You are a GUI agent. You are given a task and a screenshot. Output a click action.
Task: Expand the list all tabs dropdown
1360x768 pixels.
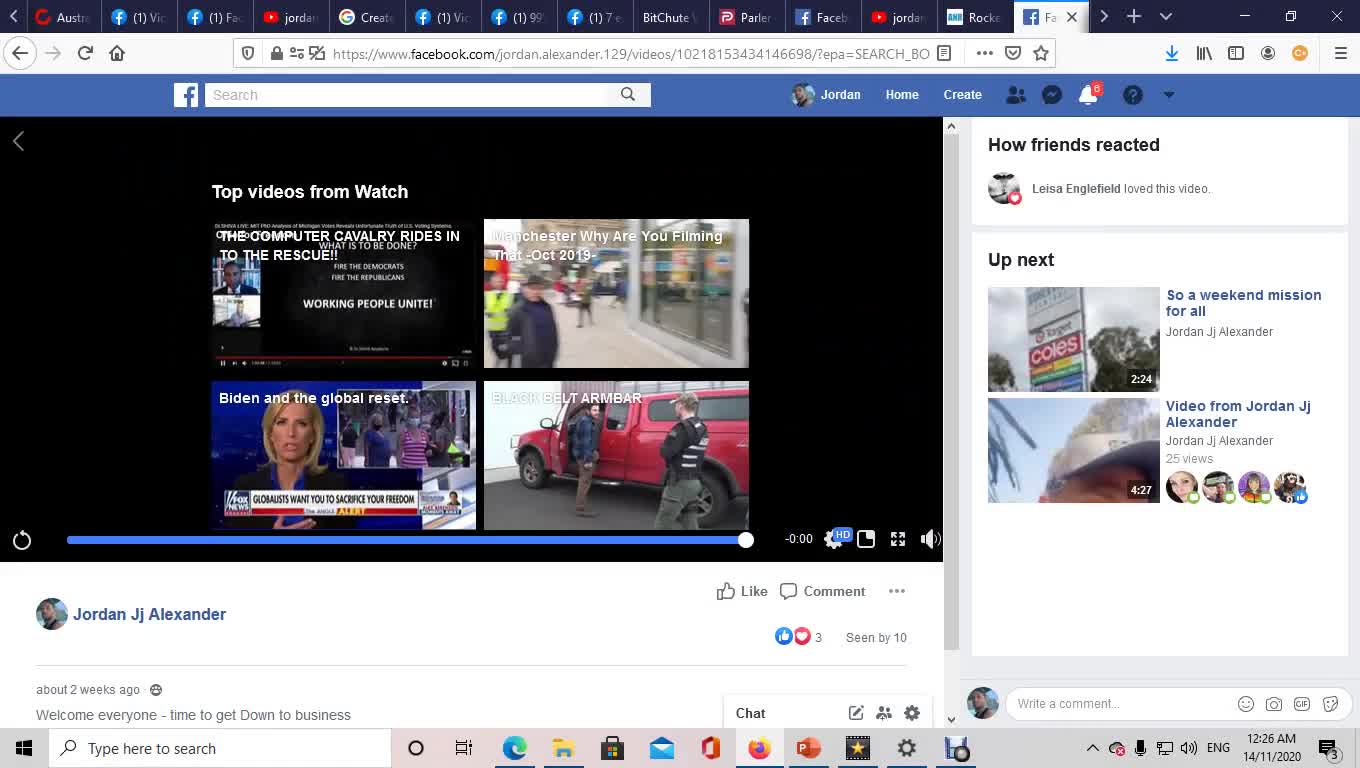(1166, 16)
